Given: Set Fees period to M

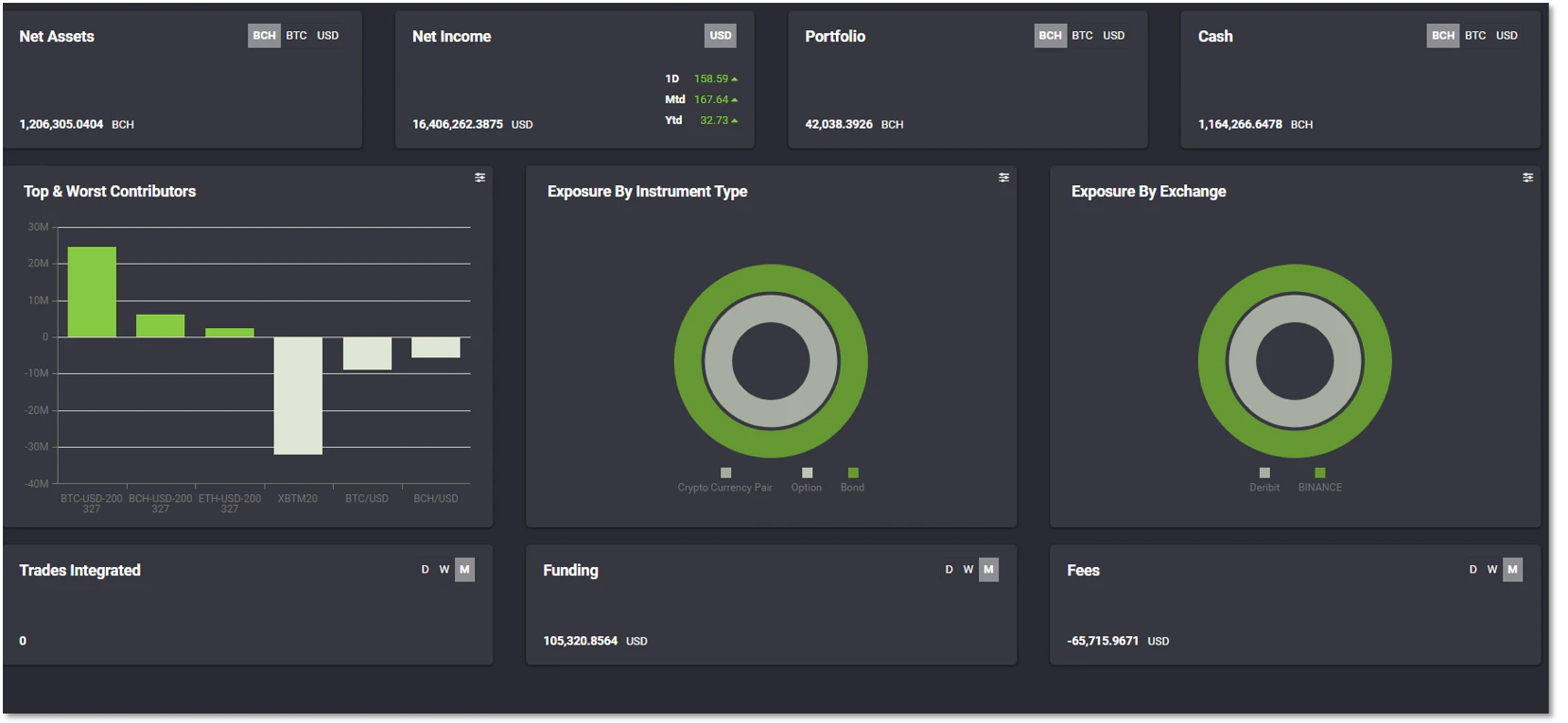Looking at the screenshot, I should tap(1512, 570).
